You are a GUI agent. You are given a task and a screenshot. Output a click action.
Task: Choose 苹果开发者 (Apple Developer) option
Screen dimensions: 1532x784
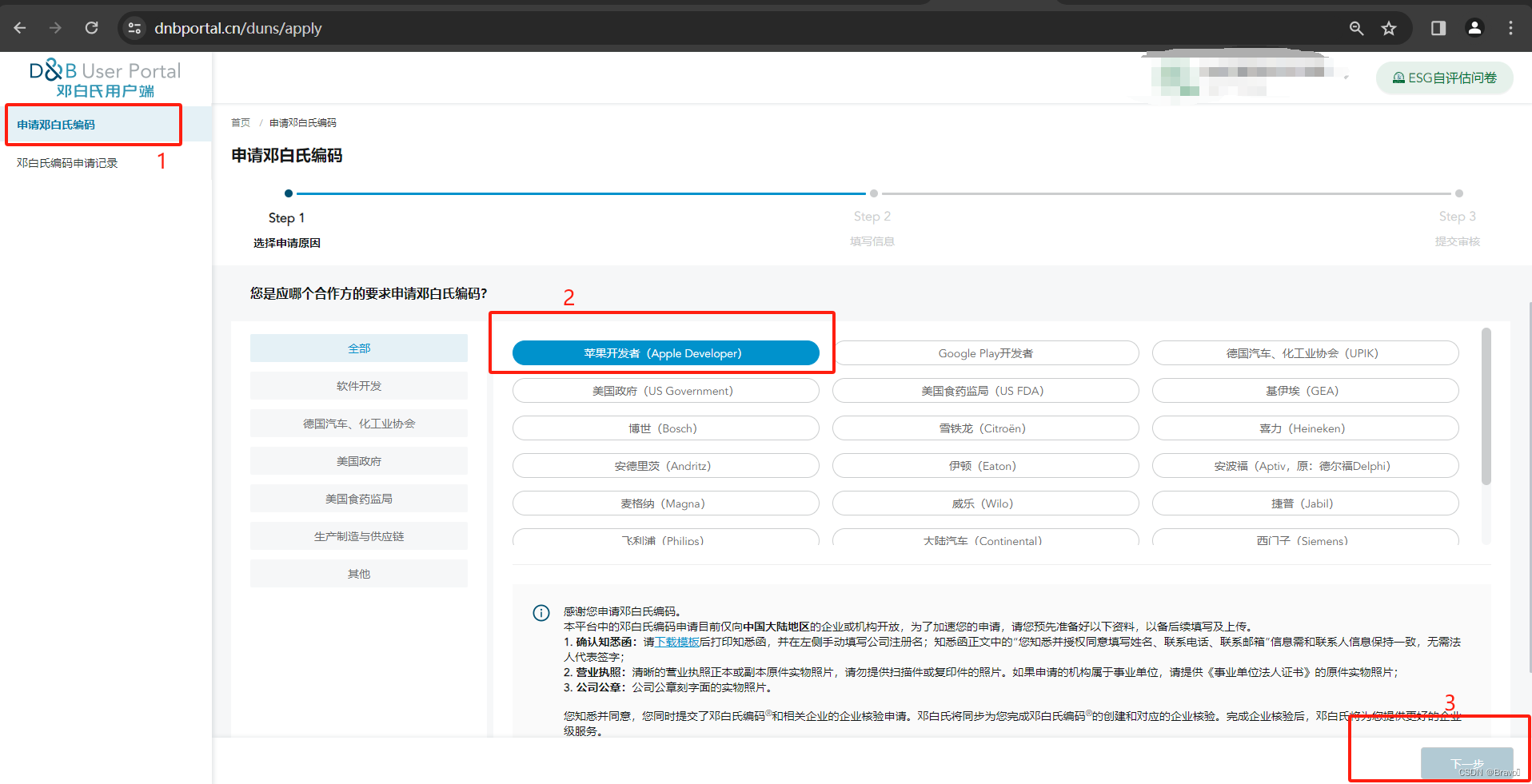tap(666, 353)
